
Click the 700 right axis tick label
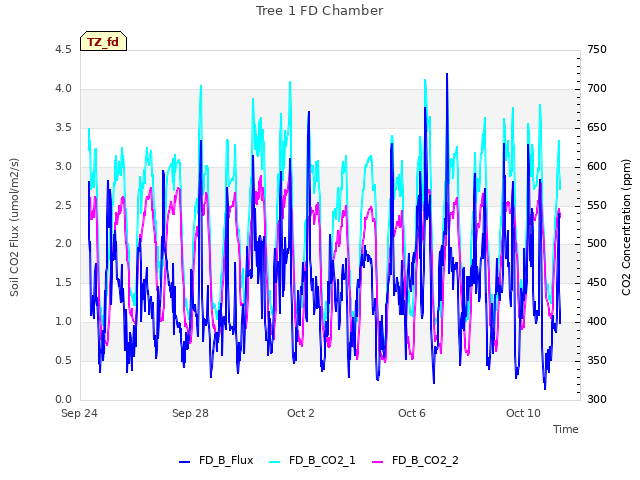click(597, 89)
